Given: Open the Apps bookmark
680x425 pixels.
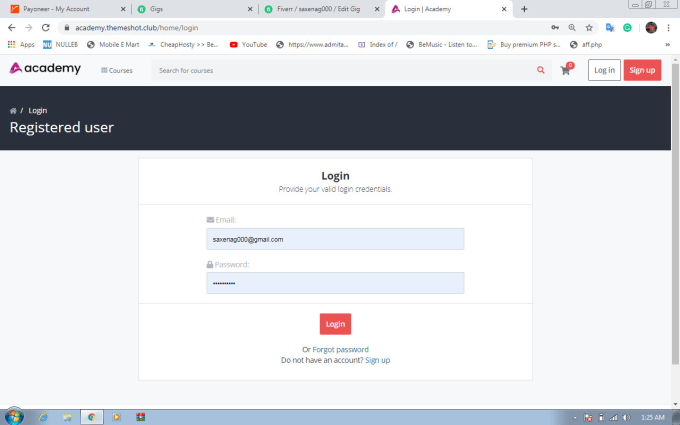Looking at the screenshot, I should pyautogui.click(x=21, y=45).
